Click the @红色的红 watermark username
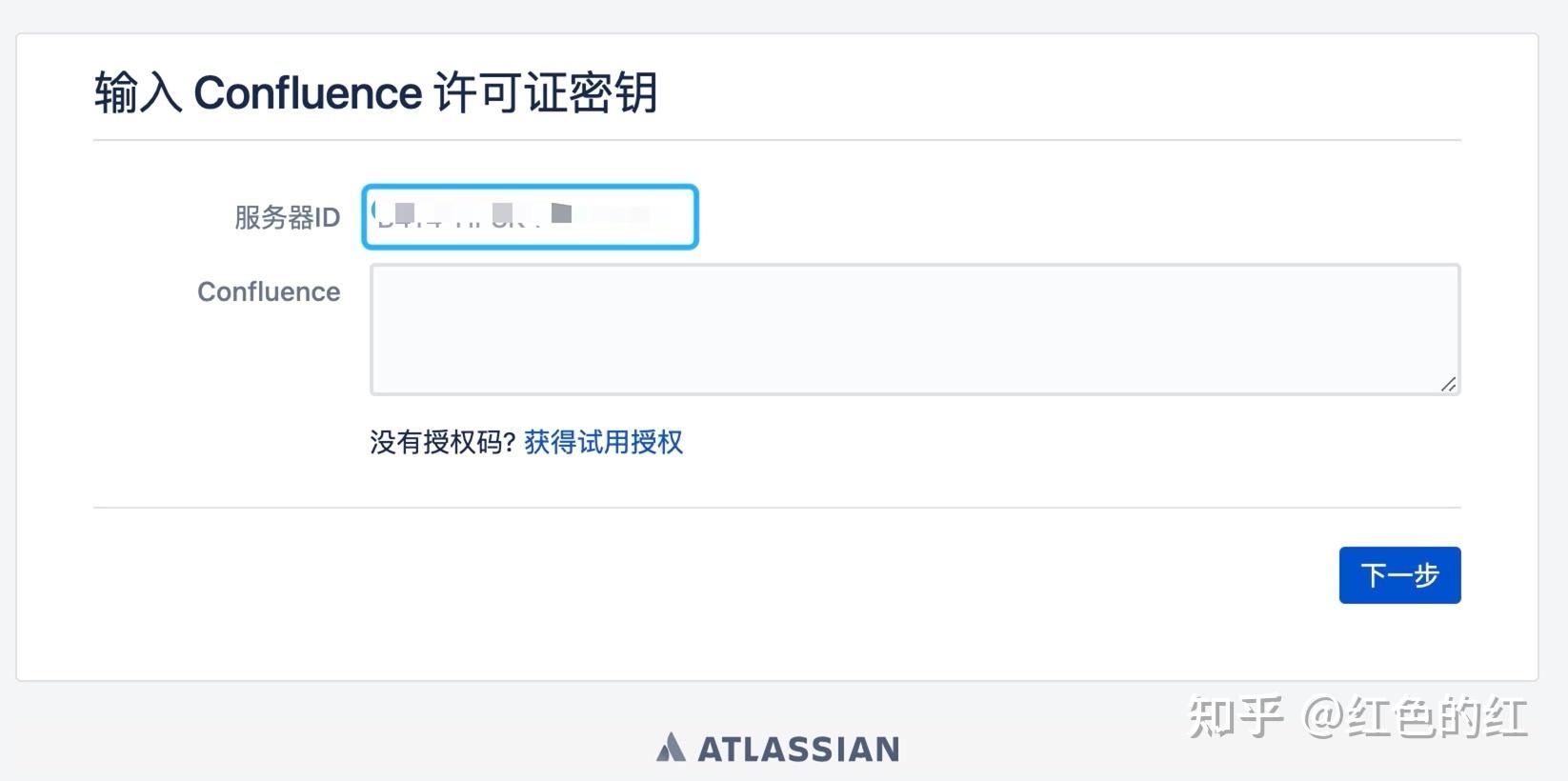1568x781 pixels. 1415,716
